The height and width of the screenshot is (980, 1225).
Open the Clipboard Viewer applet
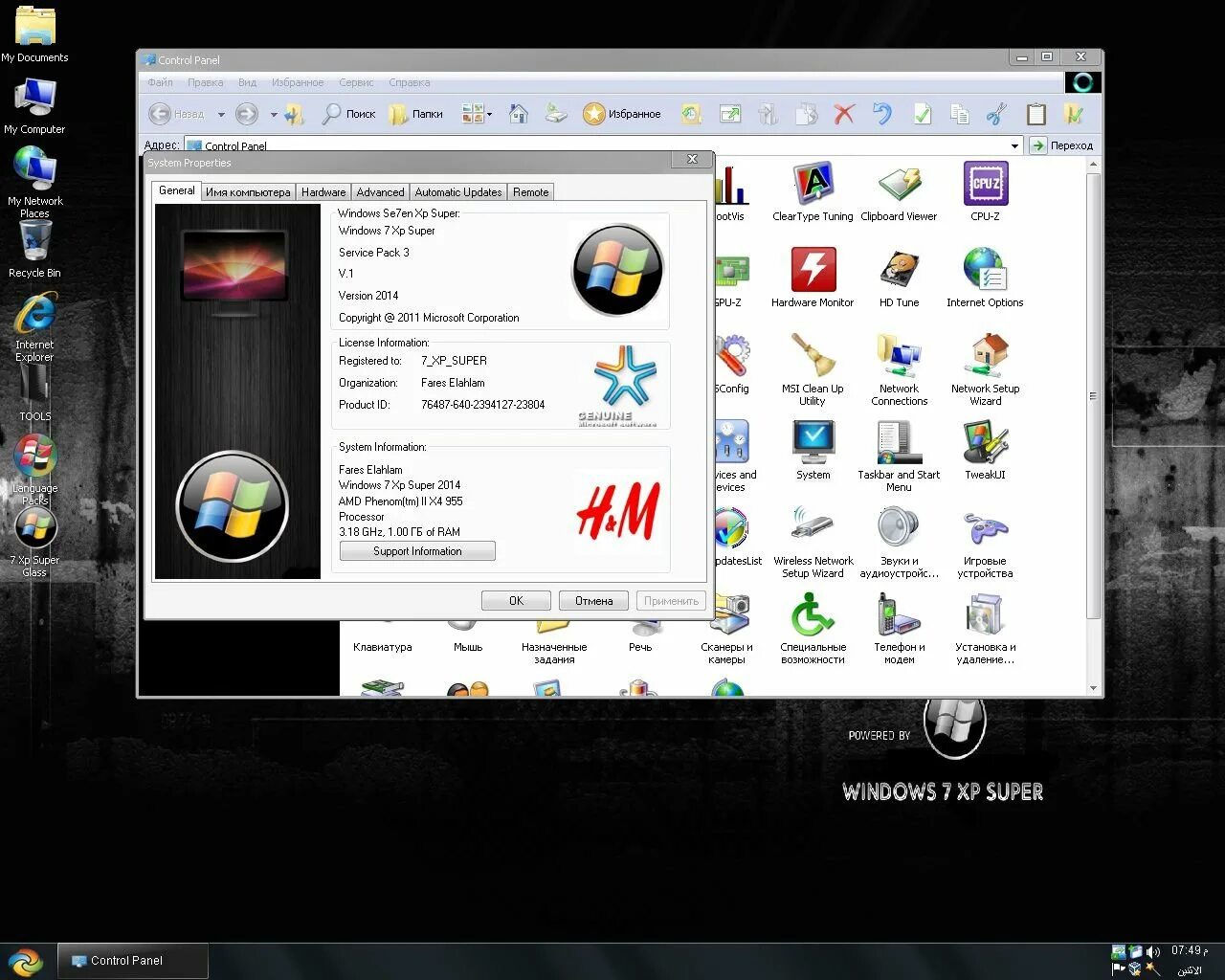pyautogui.click(x=899, y=182)
